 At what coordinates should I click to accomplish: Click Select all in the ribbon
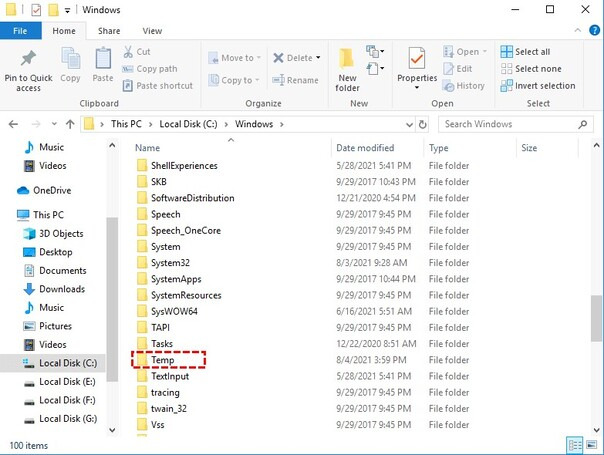pyautogui.click(x=525, y=52)
